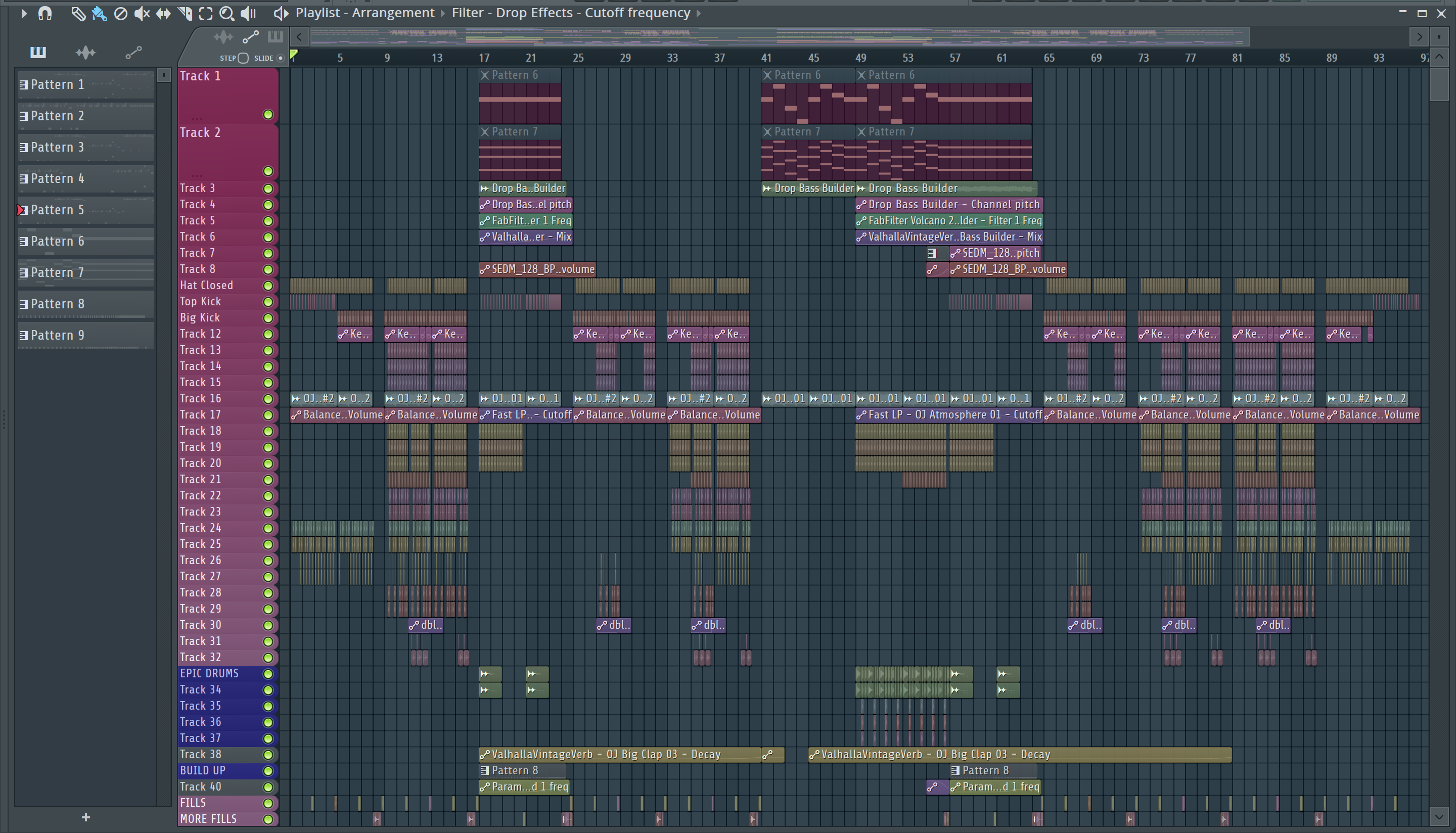This screenshot has height=833, width=1456.
Task: Open menu of first Pattern 8 clip
Action: point(484,771)
